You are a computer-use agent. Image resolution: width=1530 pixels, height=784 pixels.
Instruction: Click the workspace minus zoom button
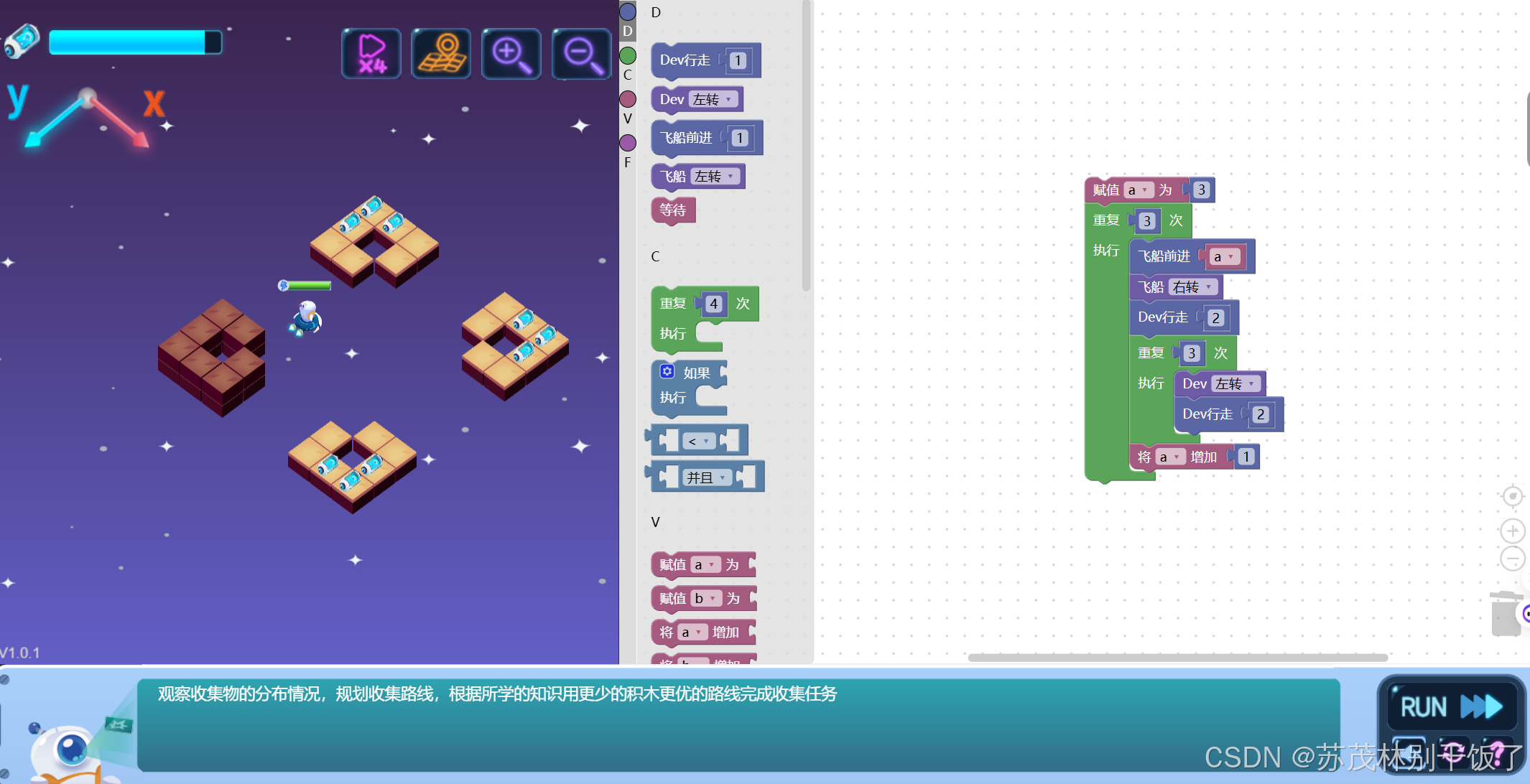tap(1512, 559)
